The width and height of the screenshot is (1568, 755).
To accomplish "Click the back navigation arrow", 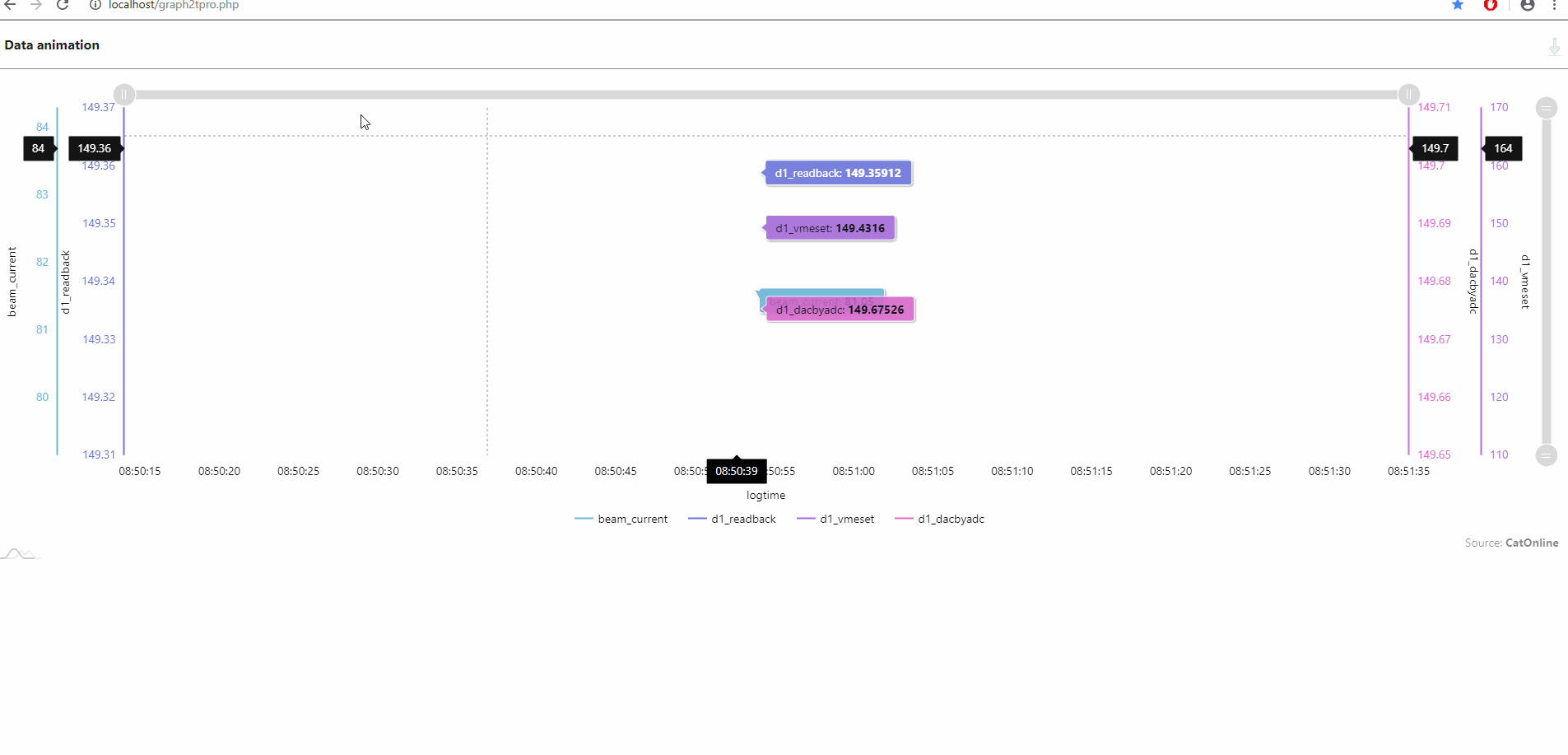I will 9,6.
